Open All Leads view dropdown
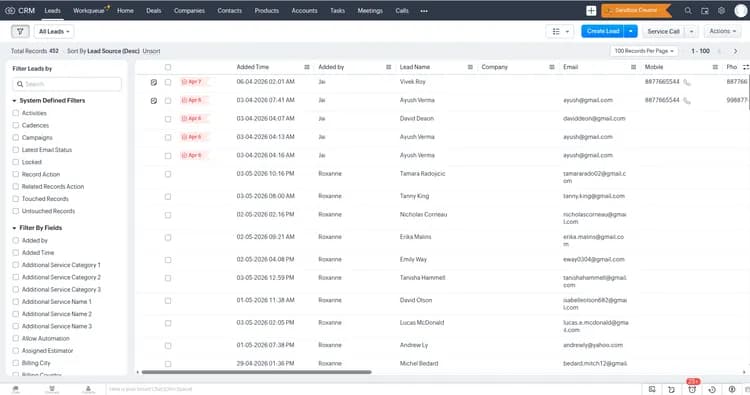Viewport: 750px width, 395px height. (x=54, y=32)
